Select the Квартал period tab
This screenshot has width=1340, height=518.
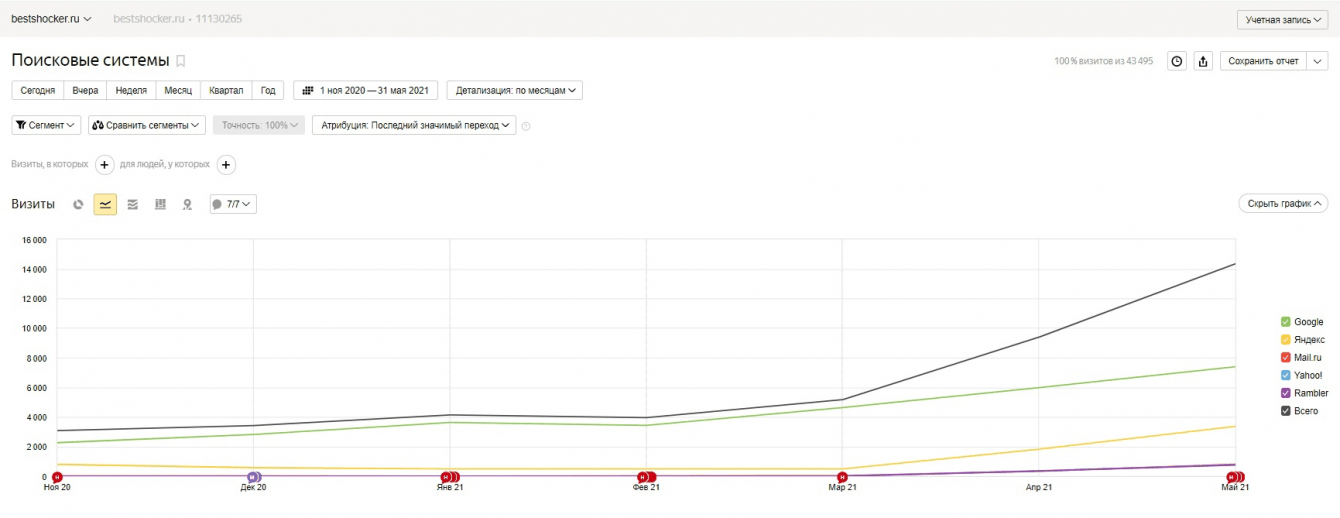tap(226, 90)
